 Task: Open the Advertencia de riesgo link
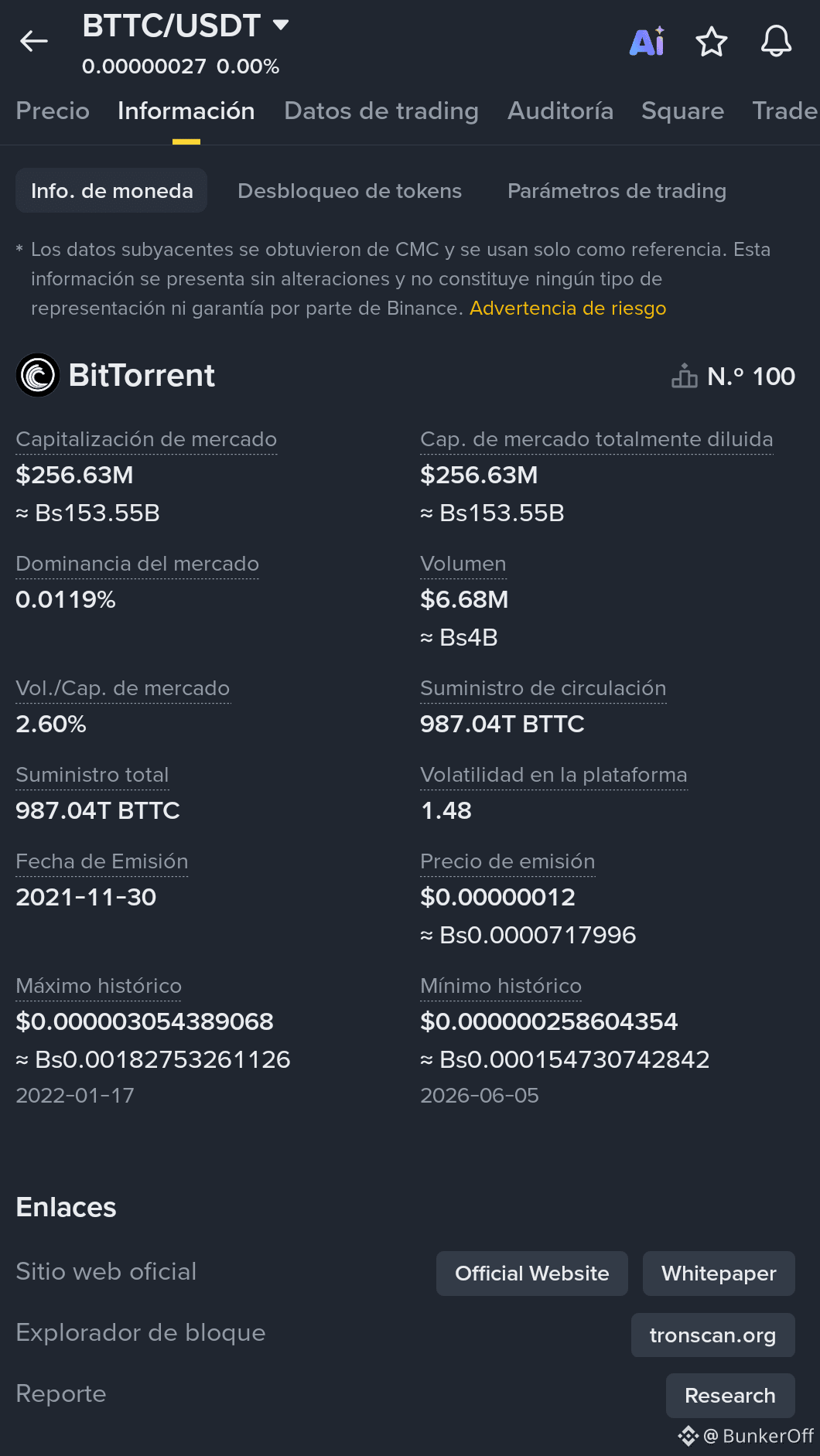coord(568,308)
